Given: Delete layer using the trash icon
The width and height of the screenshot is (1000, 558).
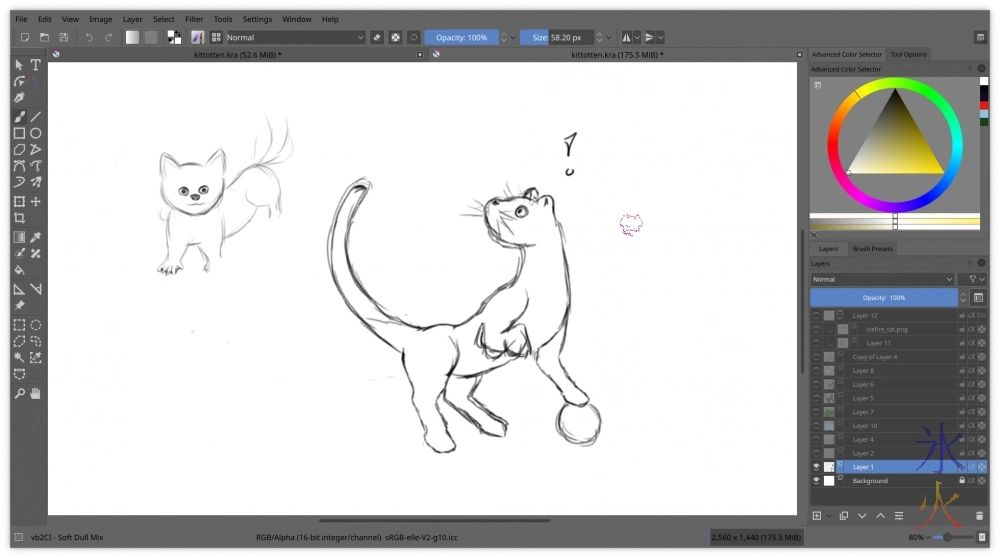Looking at the screenshot, I should coord(979,516).
